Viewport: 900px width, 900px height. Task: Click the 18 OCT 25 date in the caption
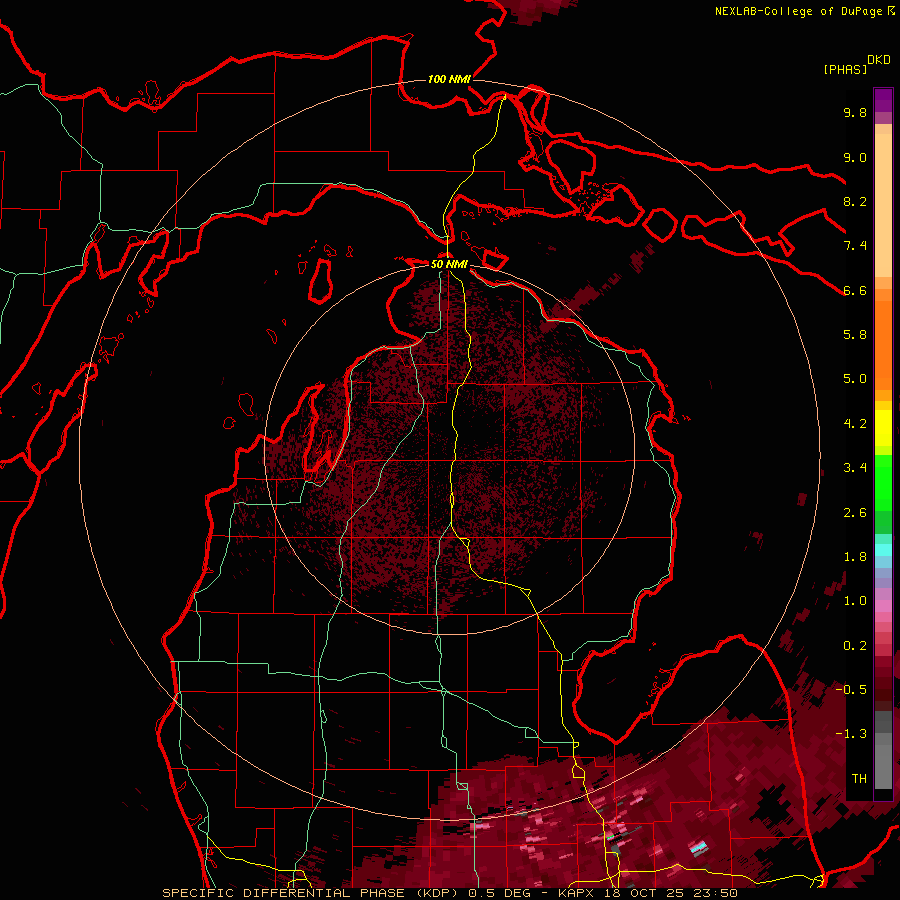642,893
